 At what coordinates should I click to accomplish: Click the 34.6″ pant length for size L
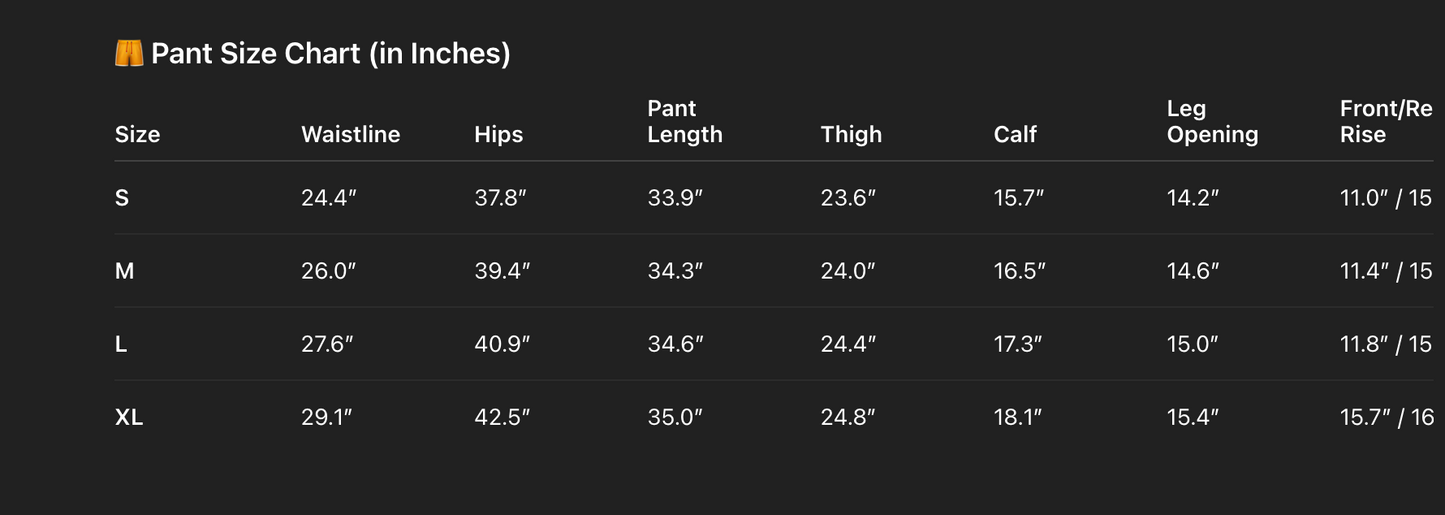click(x=675, y=344)
